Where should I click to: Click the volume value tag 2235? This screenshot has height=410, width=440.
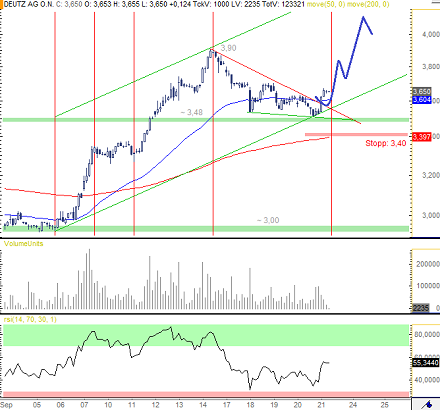click(x=421, y=308)
